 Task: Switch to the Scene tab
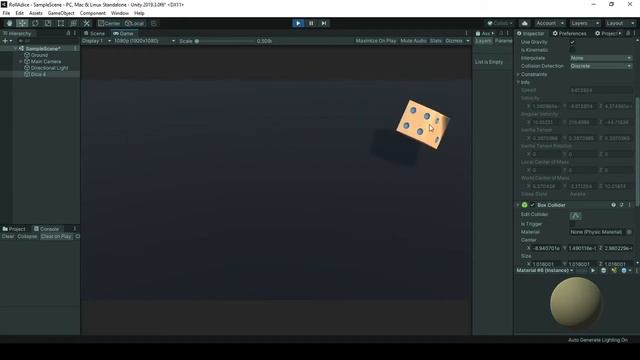(x=95, y=33)
